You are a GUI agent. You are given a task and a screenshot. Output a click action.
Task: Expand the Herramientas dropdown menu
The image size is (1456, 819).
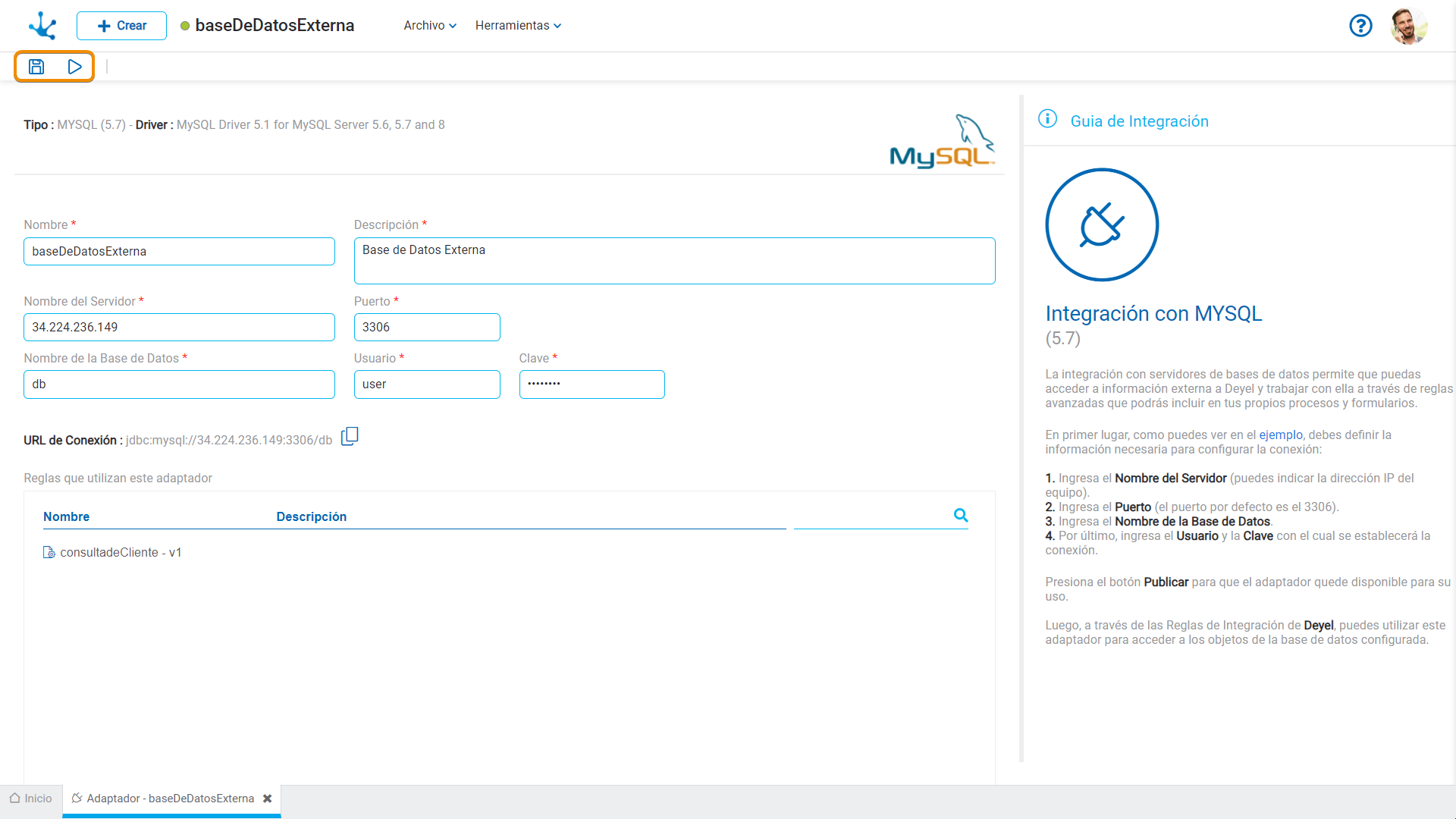click(x=518, y=26)
